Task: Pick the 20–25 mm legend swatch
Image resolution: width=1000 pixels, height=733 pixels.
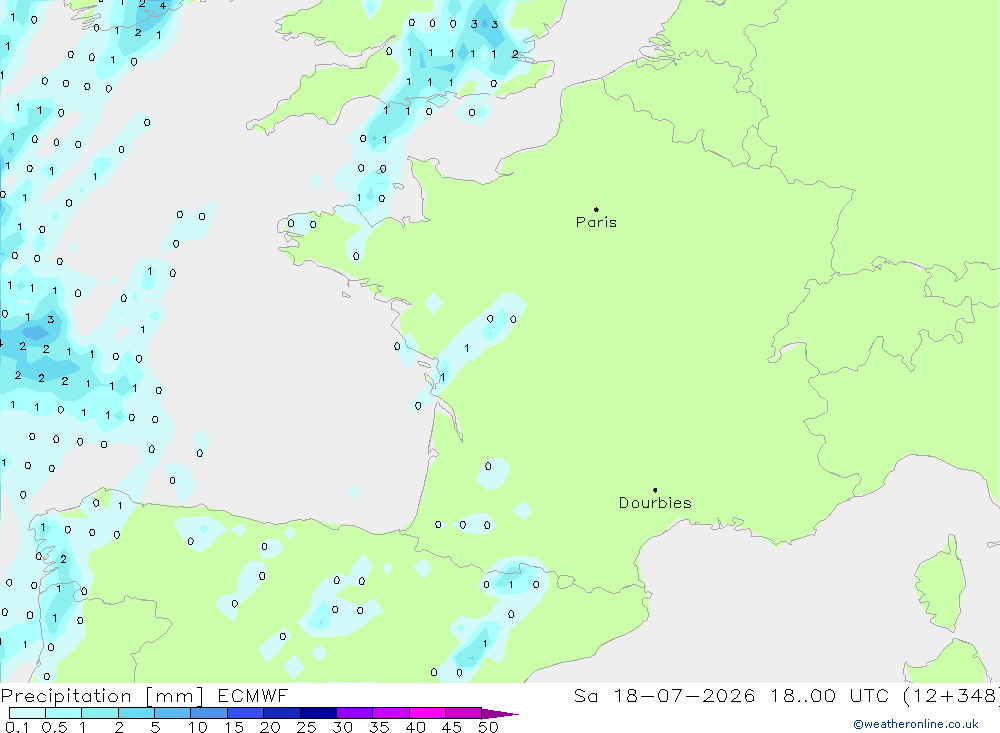Action: pyautogui.click(x=282, y=713)
